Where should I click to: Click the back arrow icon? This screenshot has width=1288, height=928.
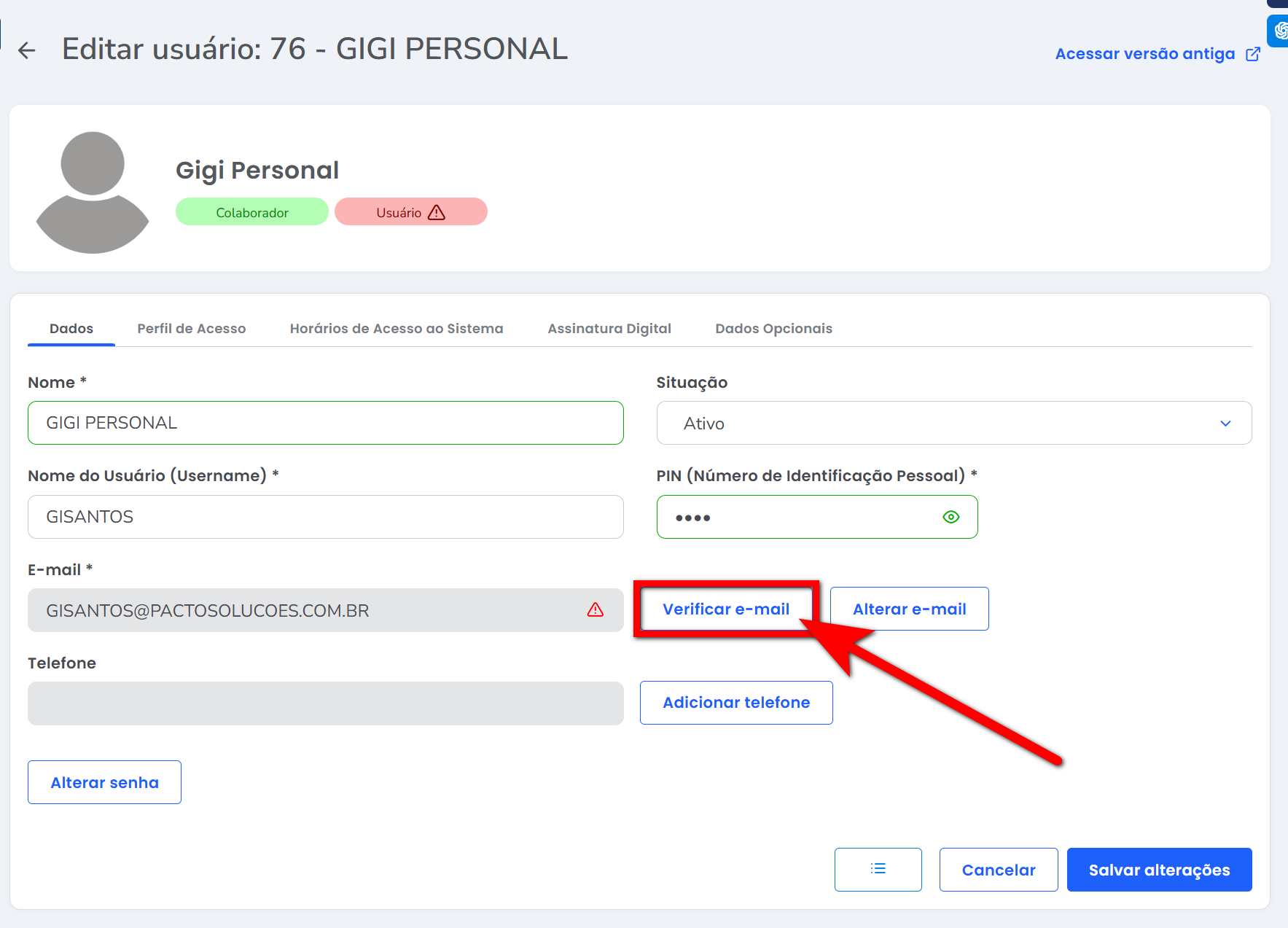coord(27,50)
